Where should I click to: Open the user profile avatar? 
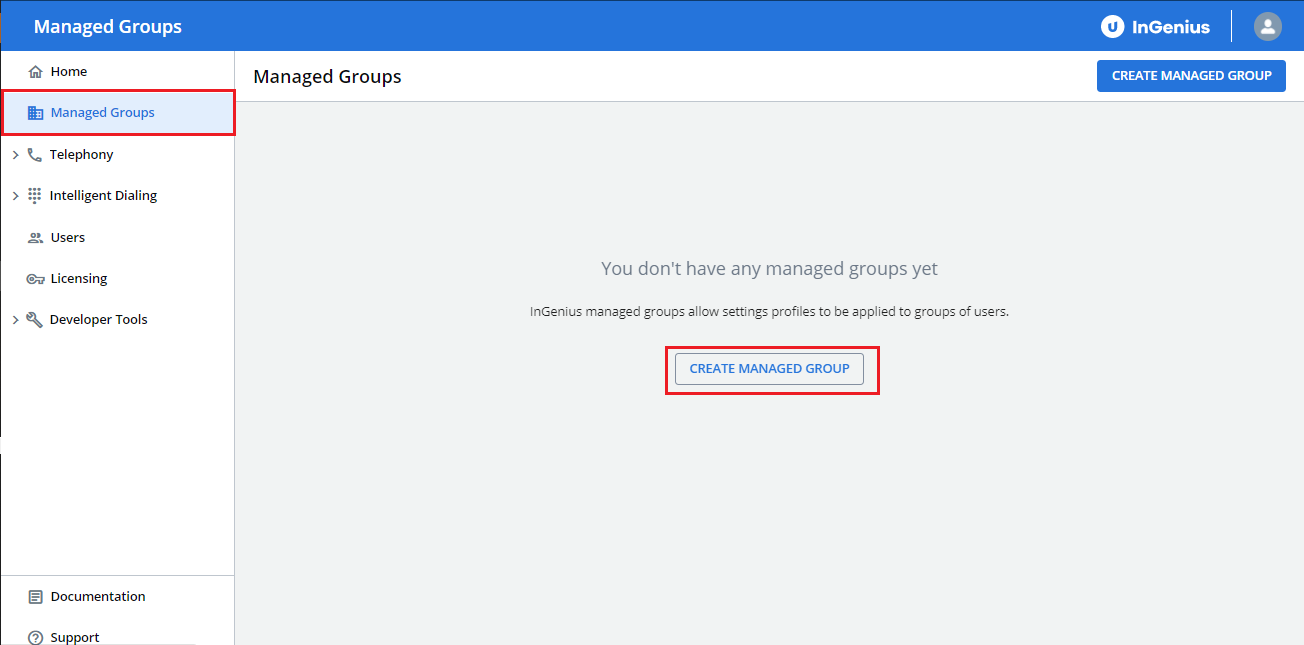[x=1267, y=26]
